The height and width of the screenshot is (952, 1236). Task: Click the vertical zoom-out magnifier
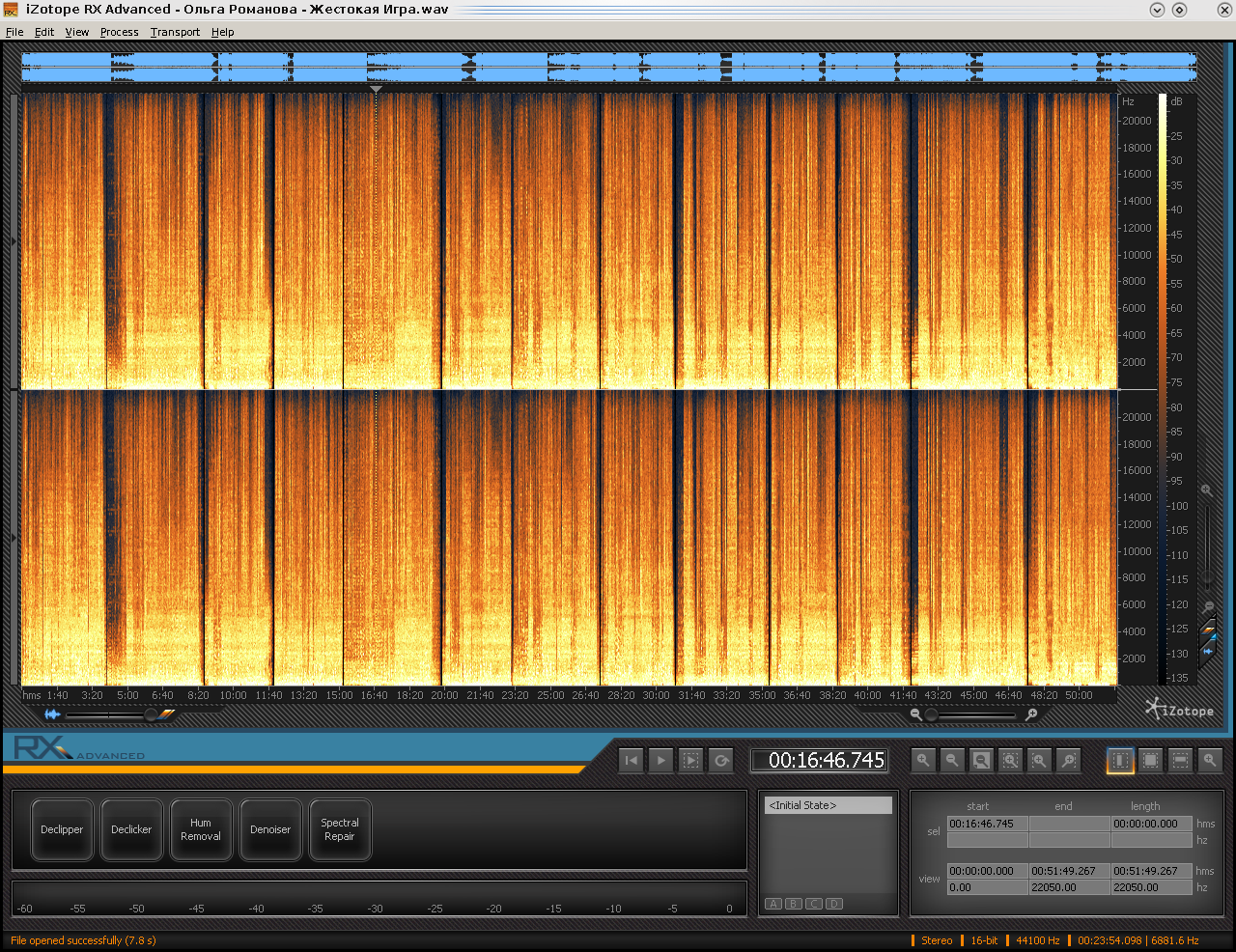tap(1208, 607)
